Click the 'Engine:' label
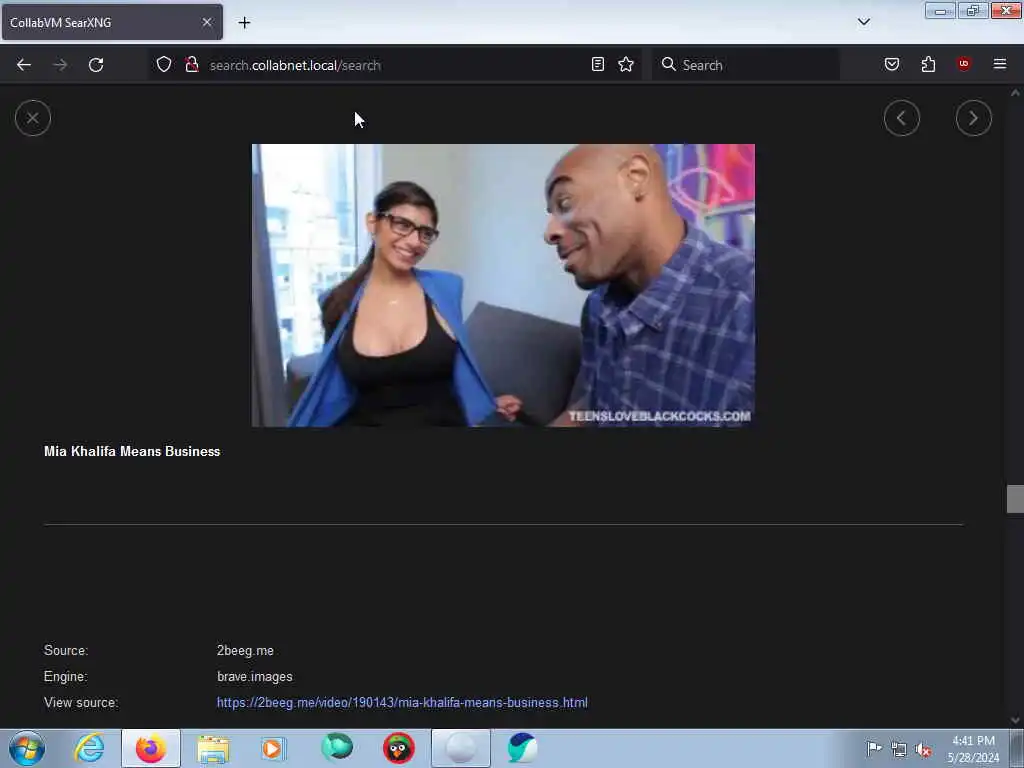Screen dimensions: 1024x768 (65, 677)
